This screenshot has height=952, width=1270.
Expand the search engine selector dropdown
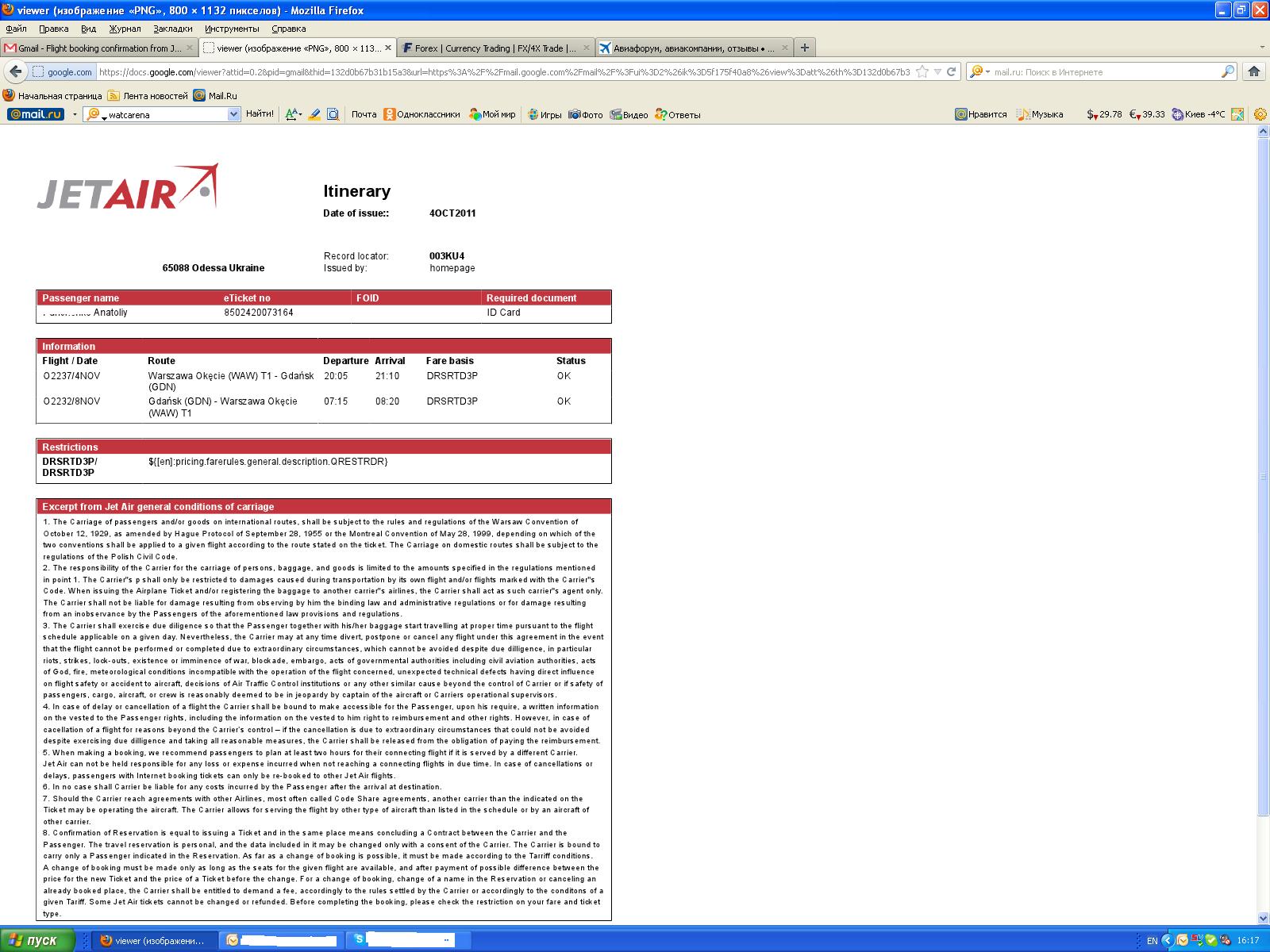click(x=987, y=72)
